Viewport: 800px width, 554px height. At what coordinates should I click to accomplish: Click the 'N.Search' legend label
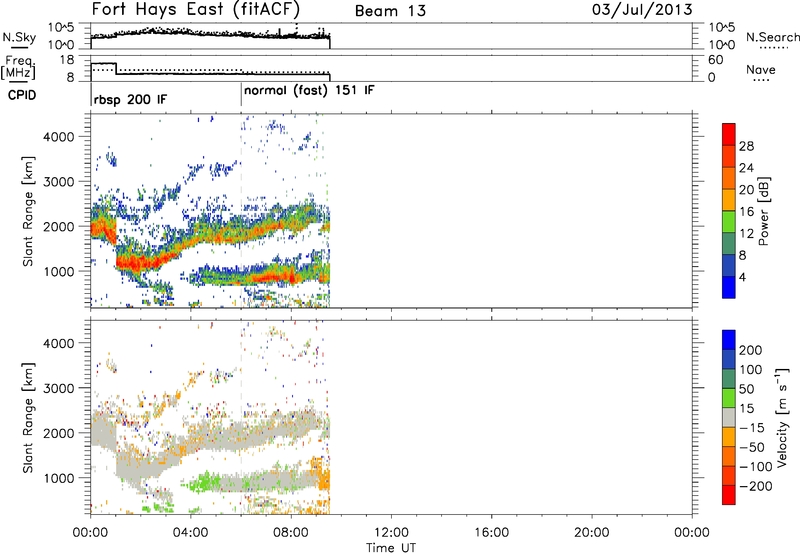point(772,37)
